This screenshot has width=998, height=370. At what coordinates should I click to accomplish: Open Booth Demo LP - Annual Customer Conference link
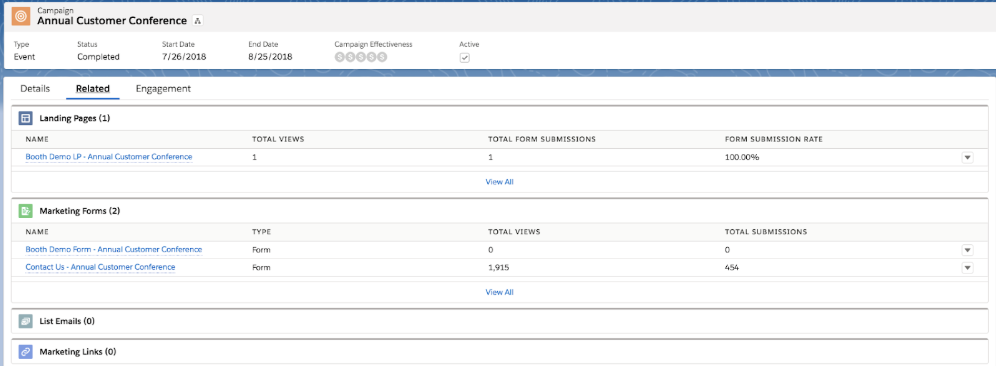tap(109, 157)
